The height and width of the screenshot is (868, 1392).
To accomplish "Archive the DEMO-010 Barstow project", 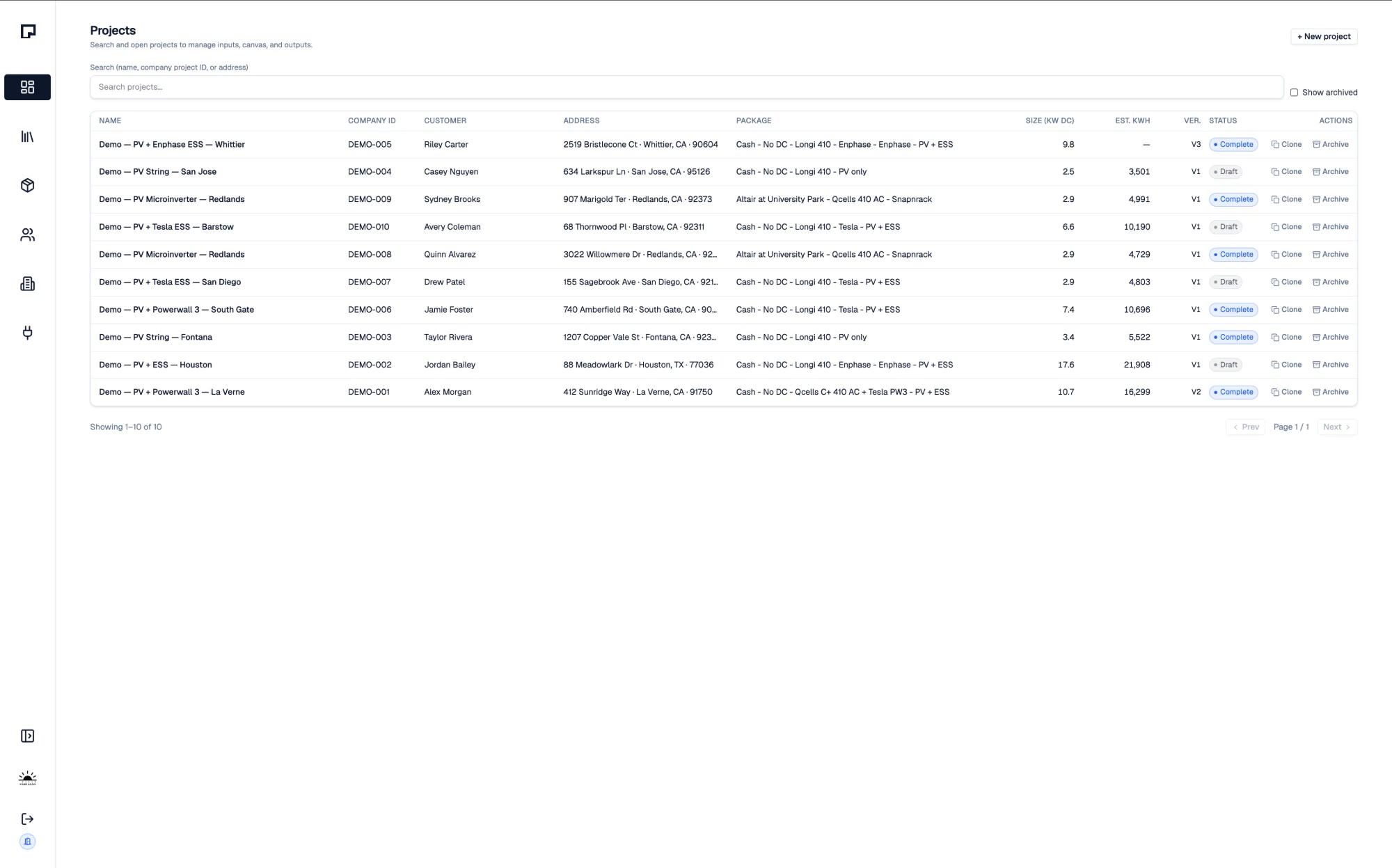I will [1330, 227].
